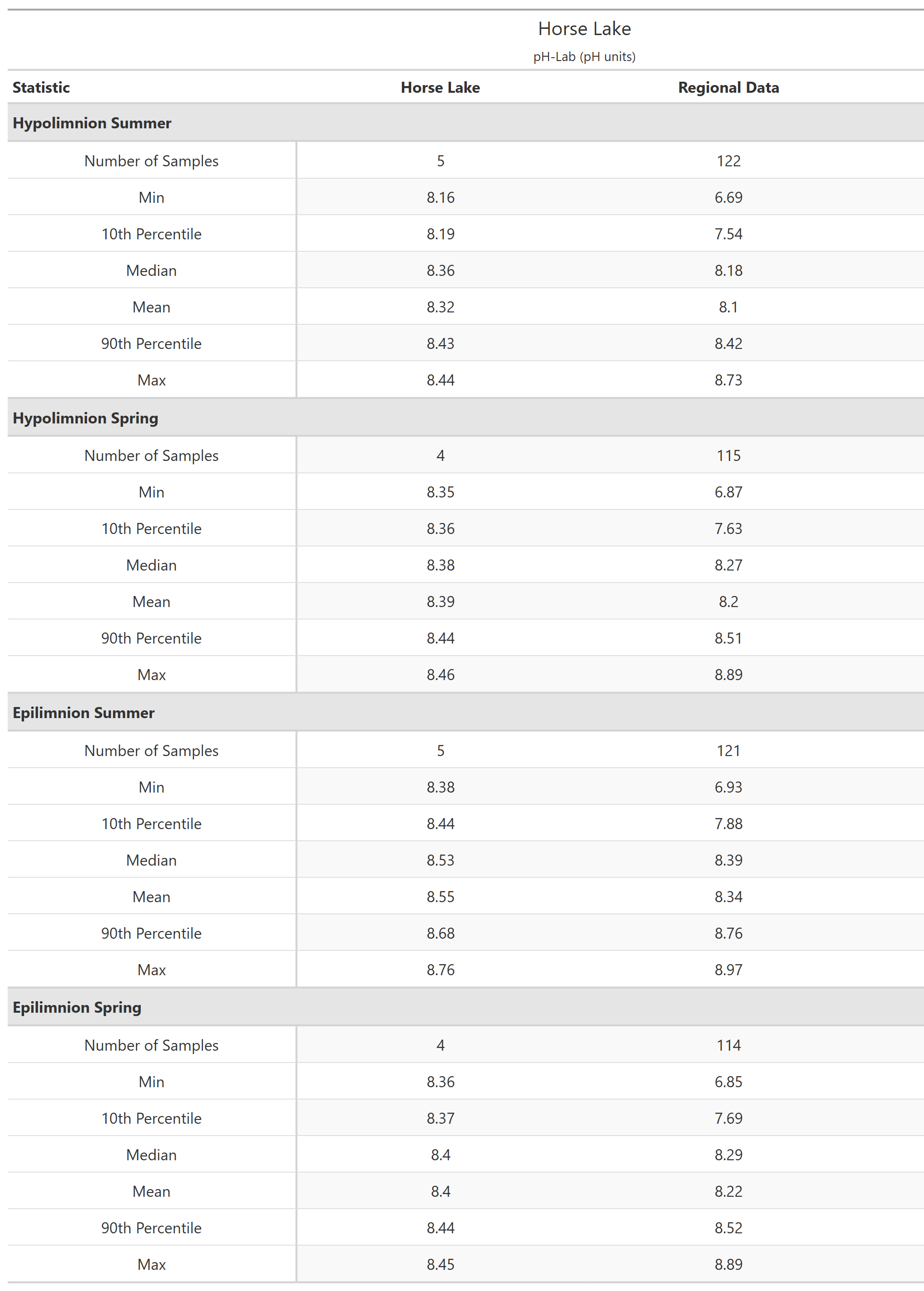The image size is (924, 1291).
Task: Select the Epilimnion Summer group row
Action: [x=84, y=713]
